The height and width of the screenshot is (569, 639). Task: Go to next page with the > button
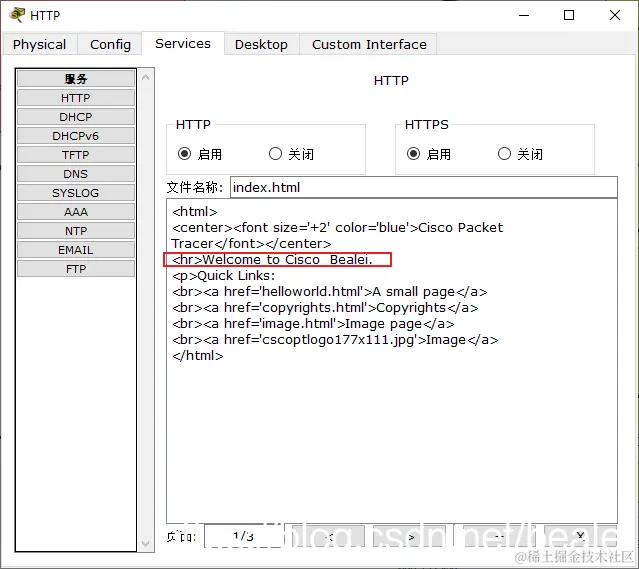tap(412, 536)
